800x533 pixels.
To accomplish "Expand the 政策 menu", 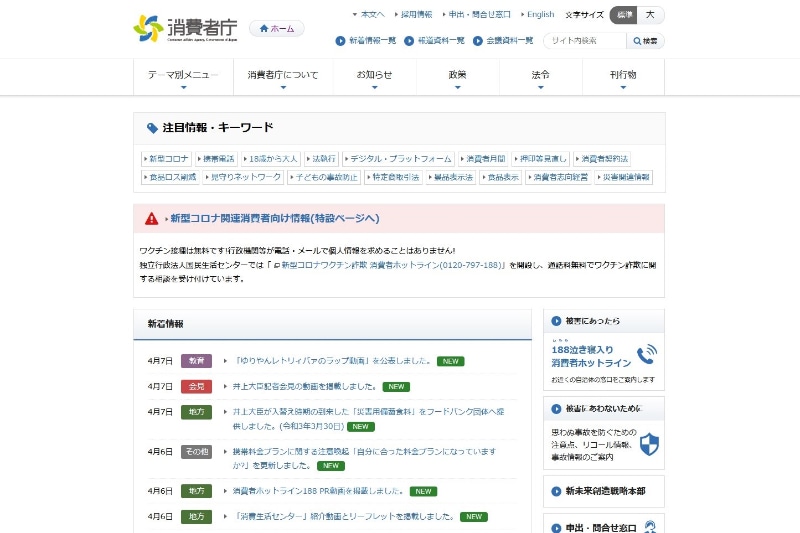I will coord(458,77).
